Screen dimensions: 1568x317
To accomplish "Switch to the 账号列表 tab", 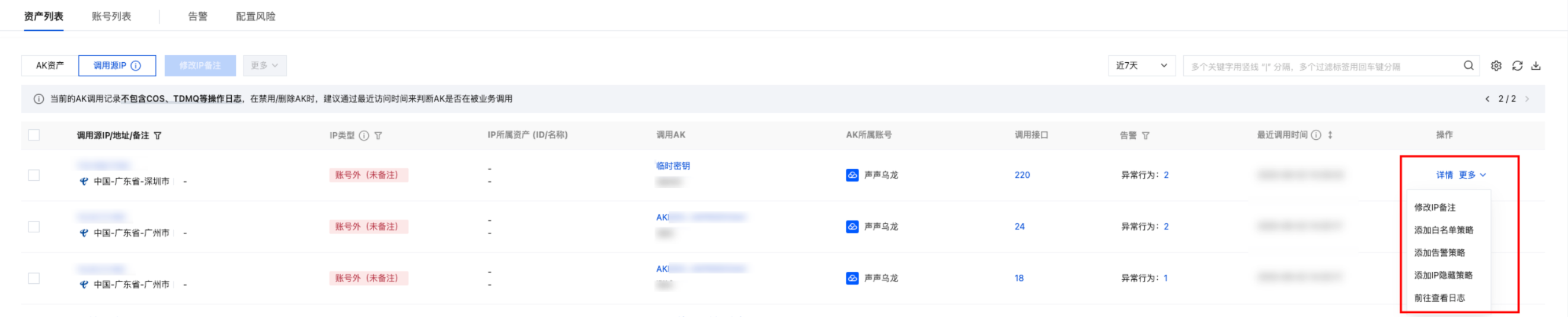I will tap(111, 17).
